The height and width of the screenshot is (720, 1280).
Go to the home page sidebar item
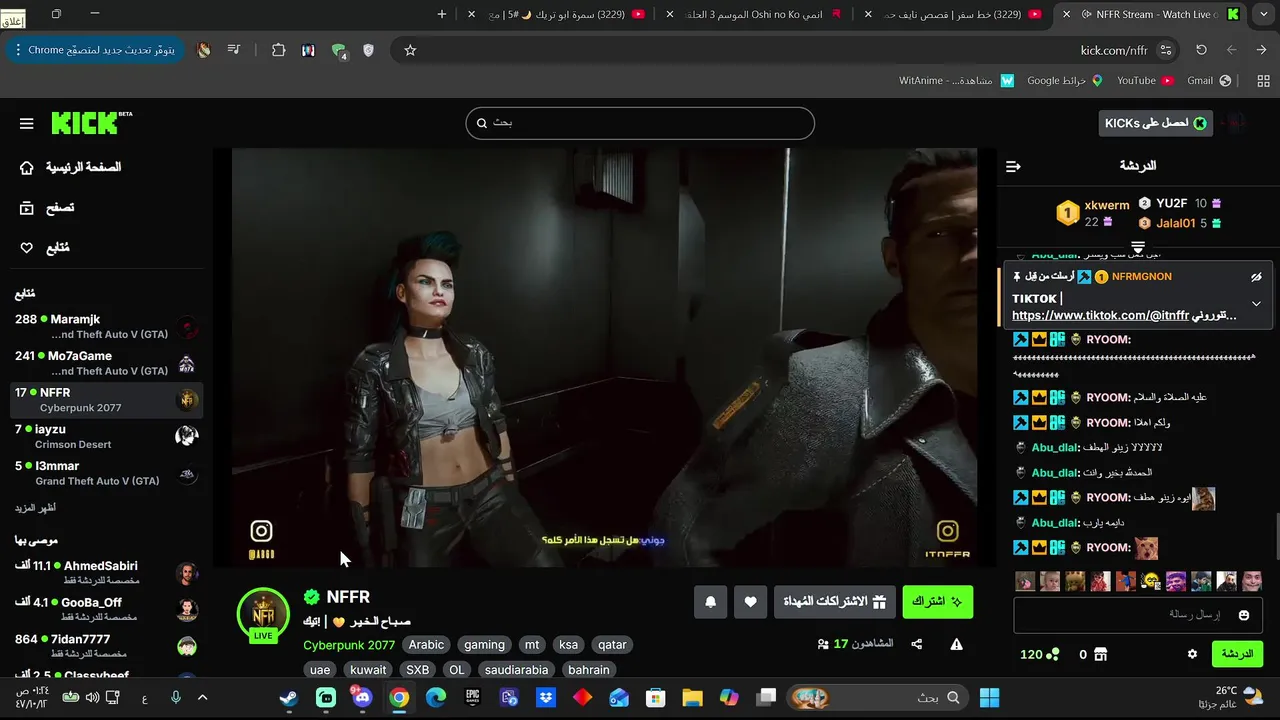tap(72, 167)
